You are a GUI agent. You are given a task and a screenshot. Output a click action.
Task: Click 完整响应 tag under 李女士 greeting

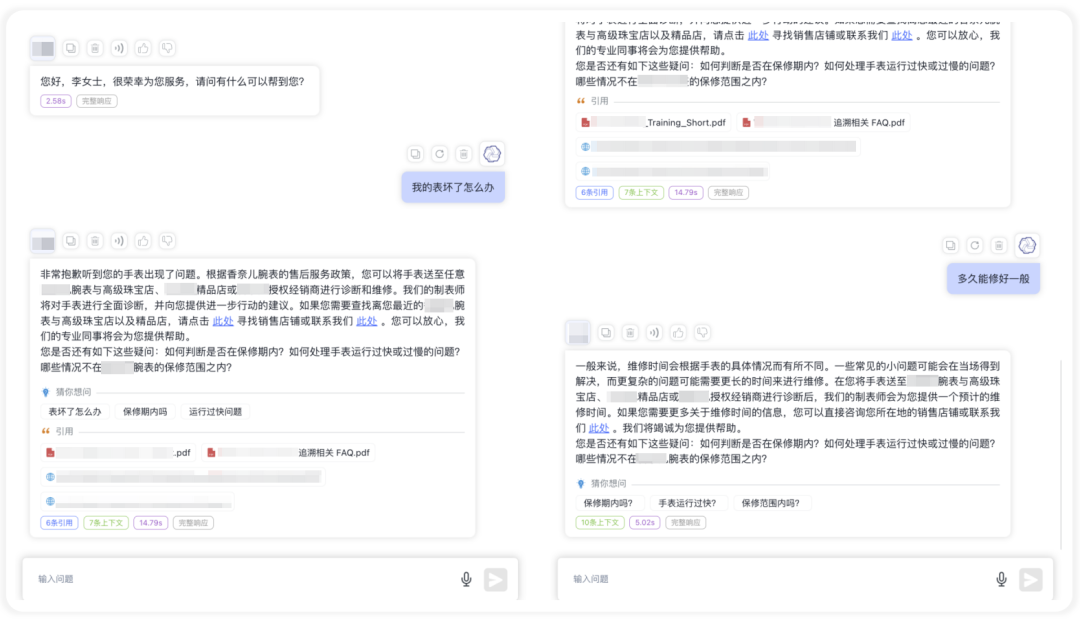(x=97, y=101)
